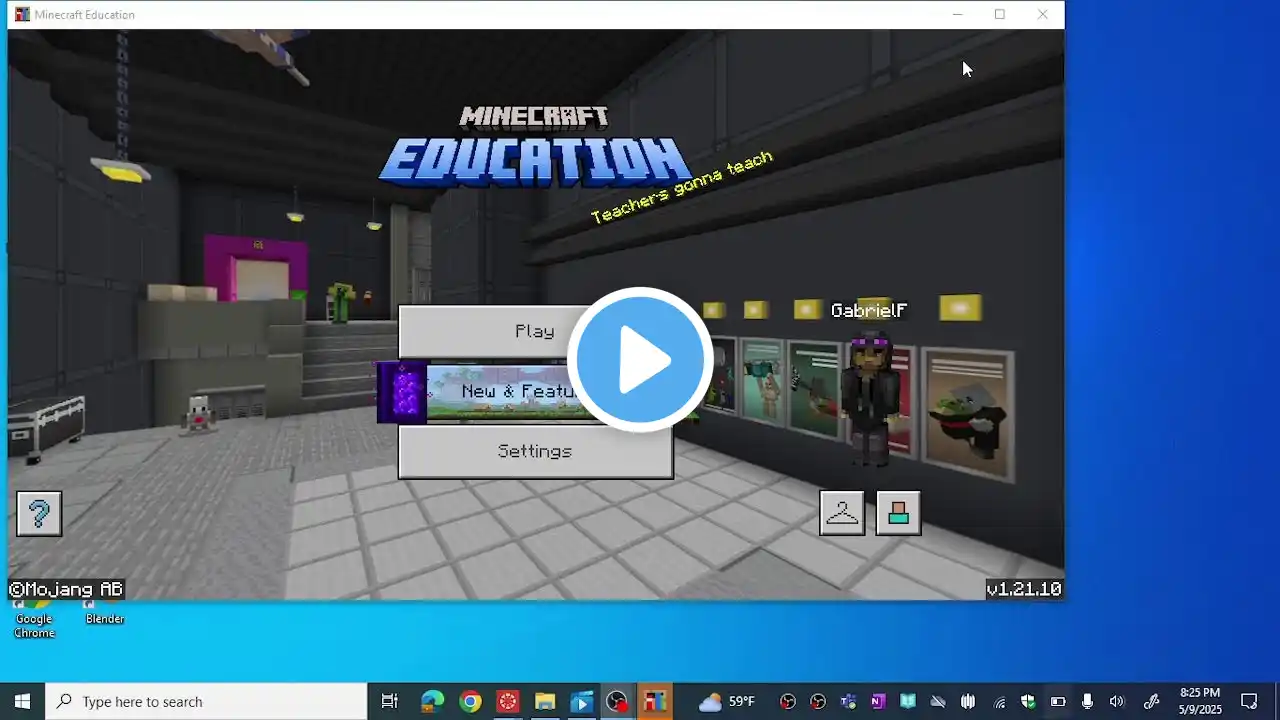The height and width of the screenshot is (720, 1280).
Task: Click the large video play overlay button
Action: [640, 360]
